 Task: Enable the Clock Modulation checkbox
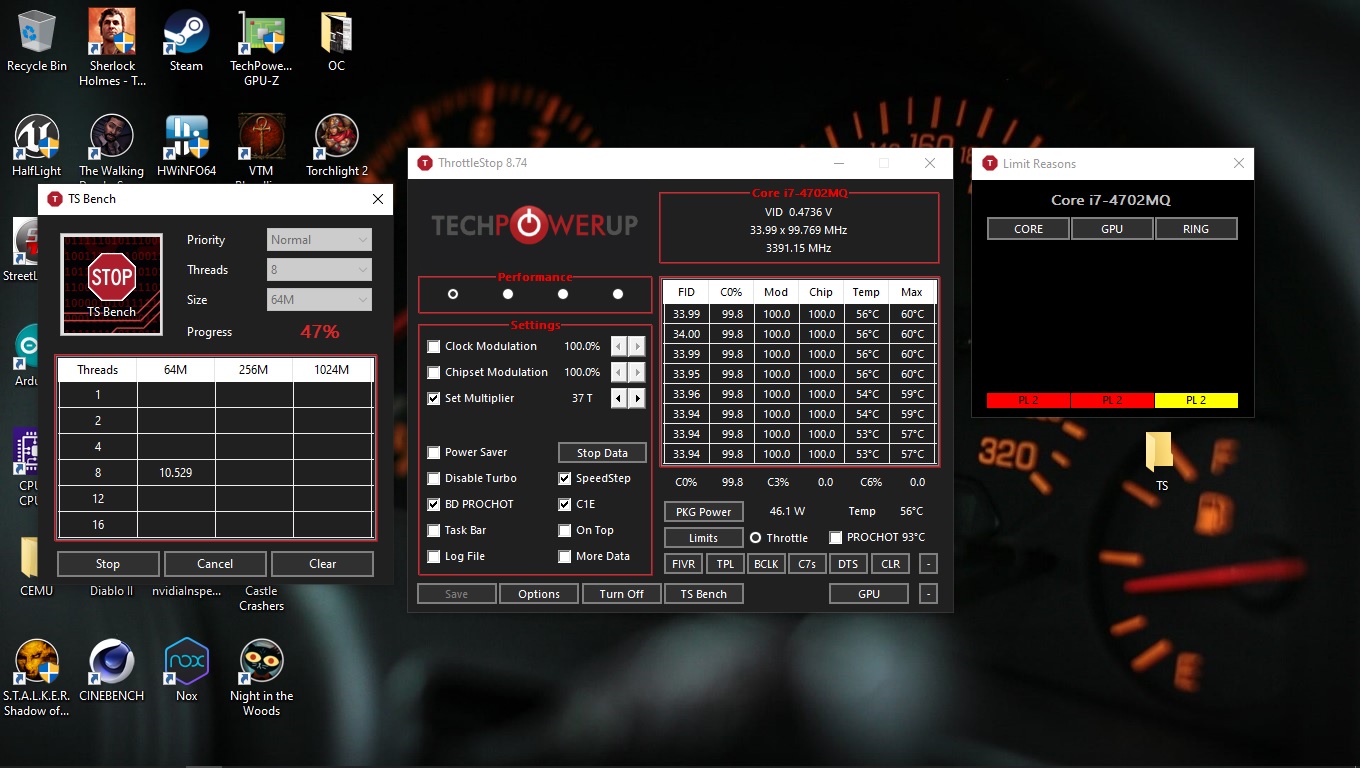tap(434, 347)
